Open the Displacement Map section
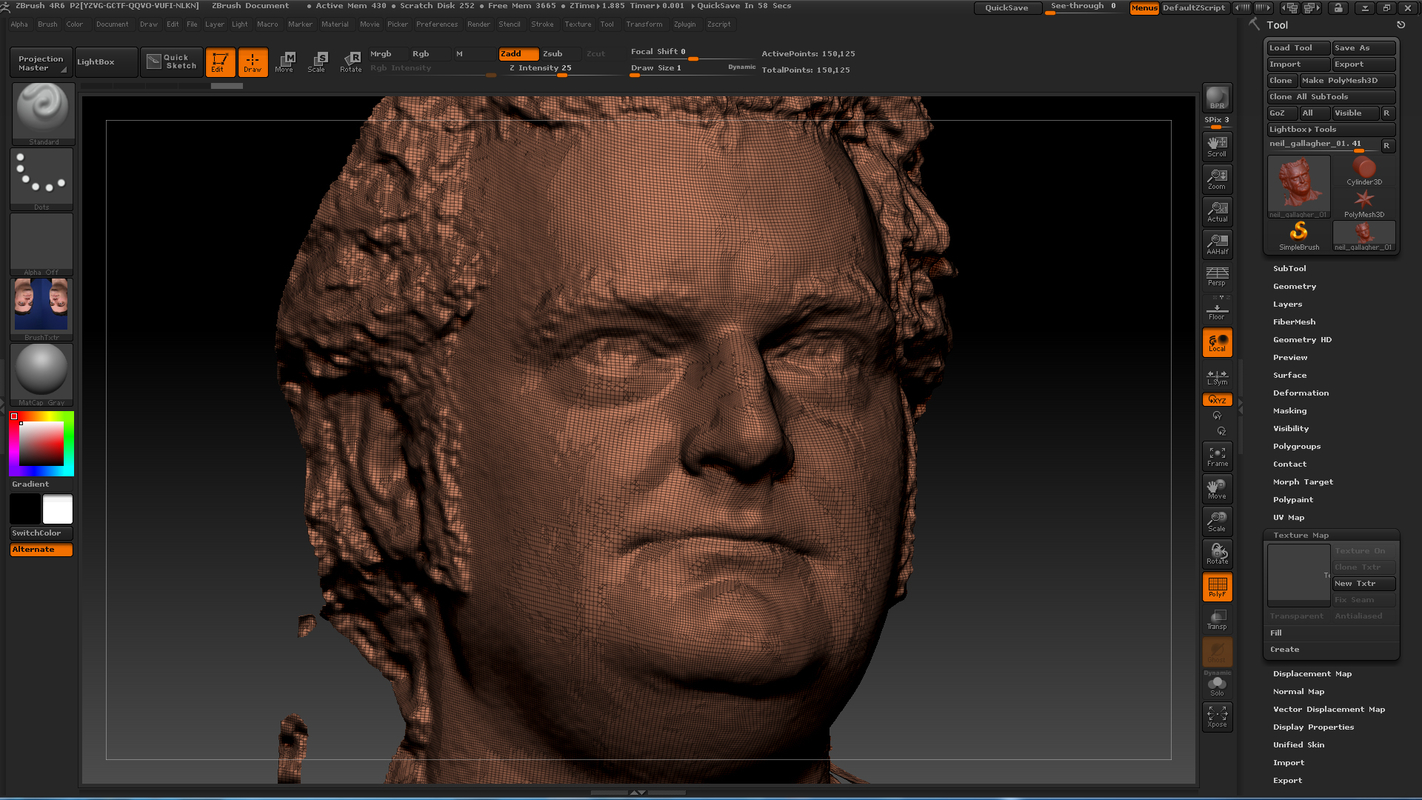 1312,673
